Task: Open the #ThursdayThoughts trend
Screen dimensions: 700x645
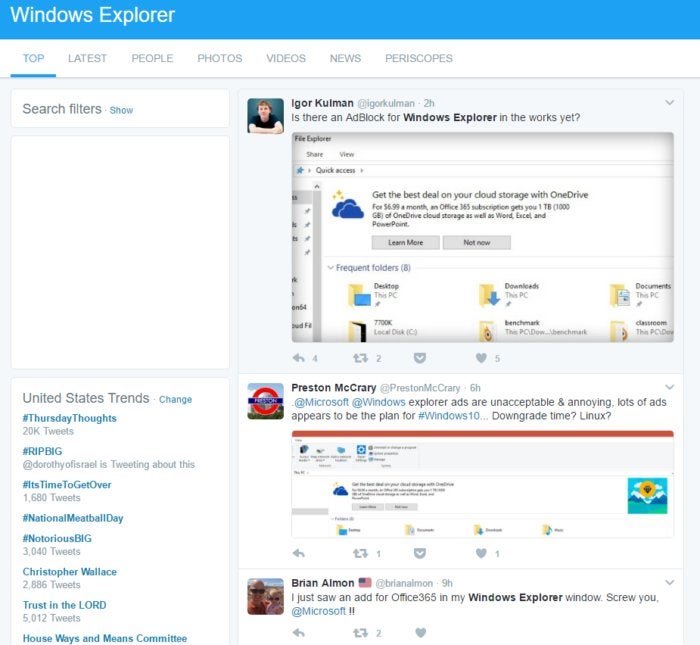Action: tap(70, 418)
